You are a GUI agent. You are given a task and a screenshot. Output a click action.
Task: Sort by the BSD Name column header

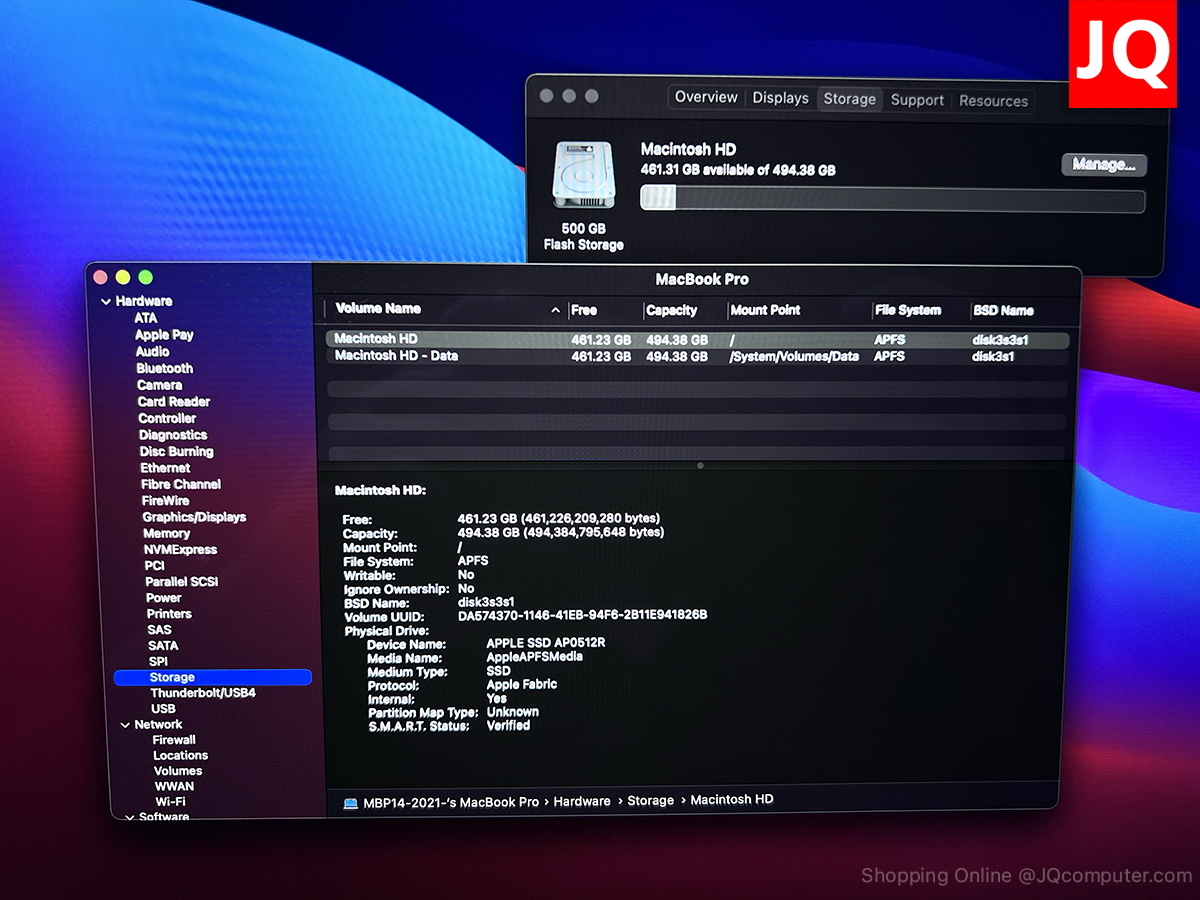pyautogui.click(x=1003, y=310)
